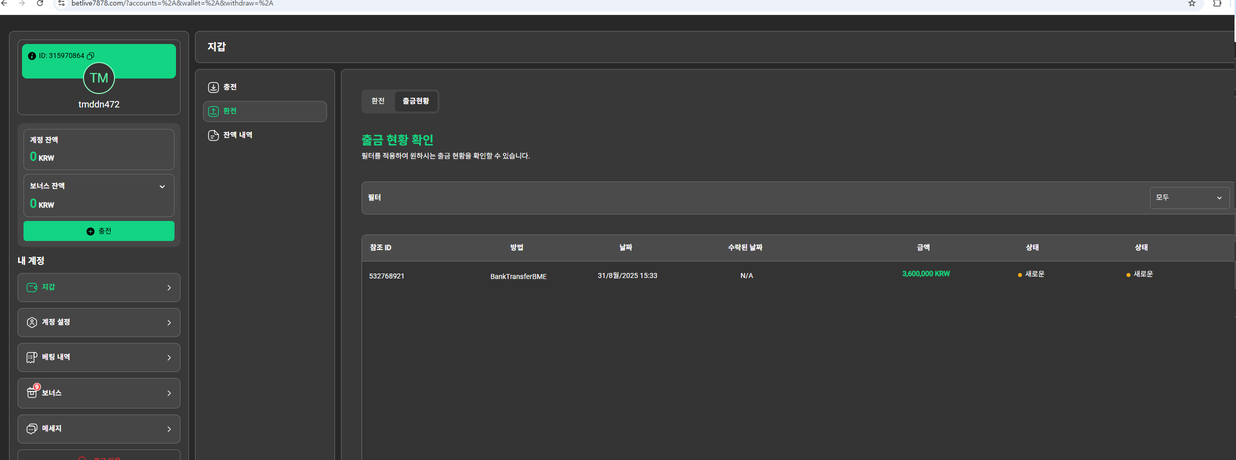Reload the page in browser

[x=40, y=4]
